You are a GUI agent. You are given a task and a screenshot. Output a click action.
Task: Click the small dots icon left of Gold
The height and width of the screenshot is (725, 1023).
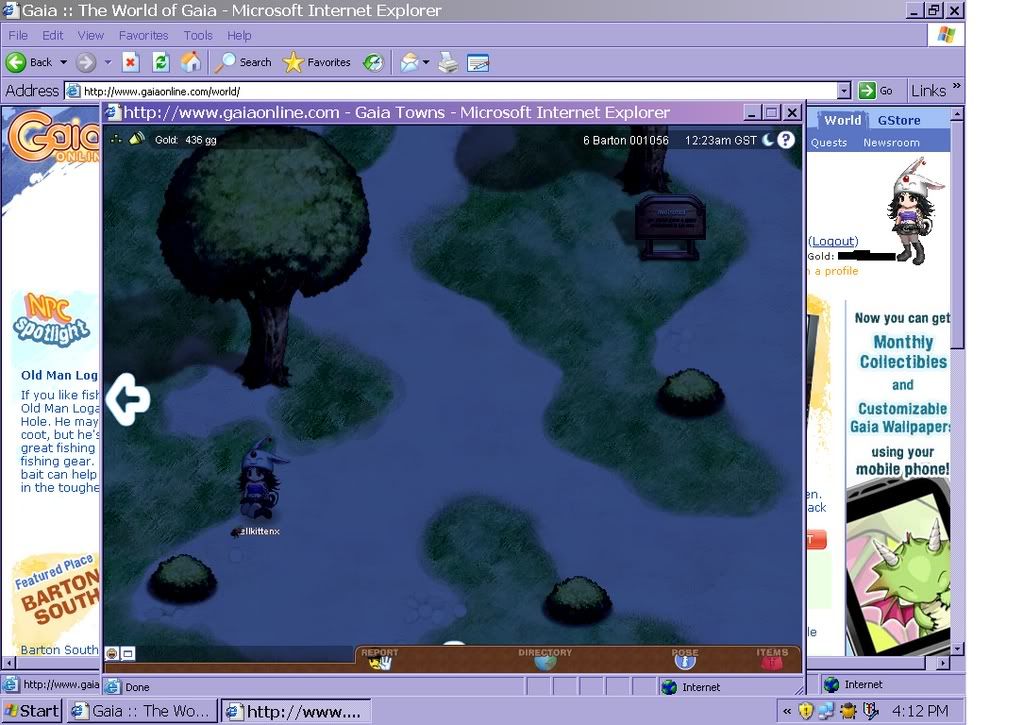(x=116, y=139)
